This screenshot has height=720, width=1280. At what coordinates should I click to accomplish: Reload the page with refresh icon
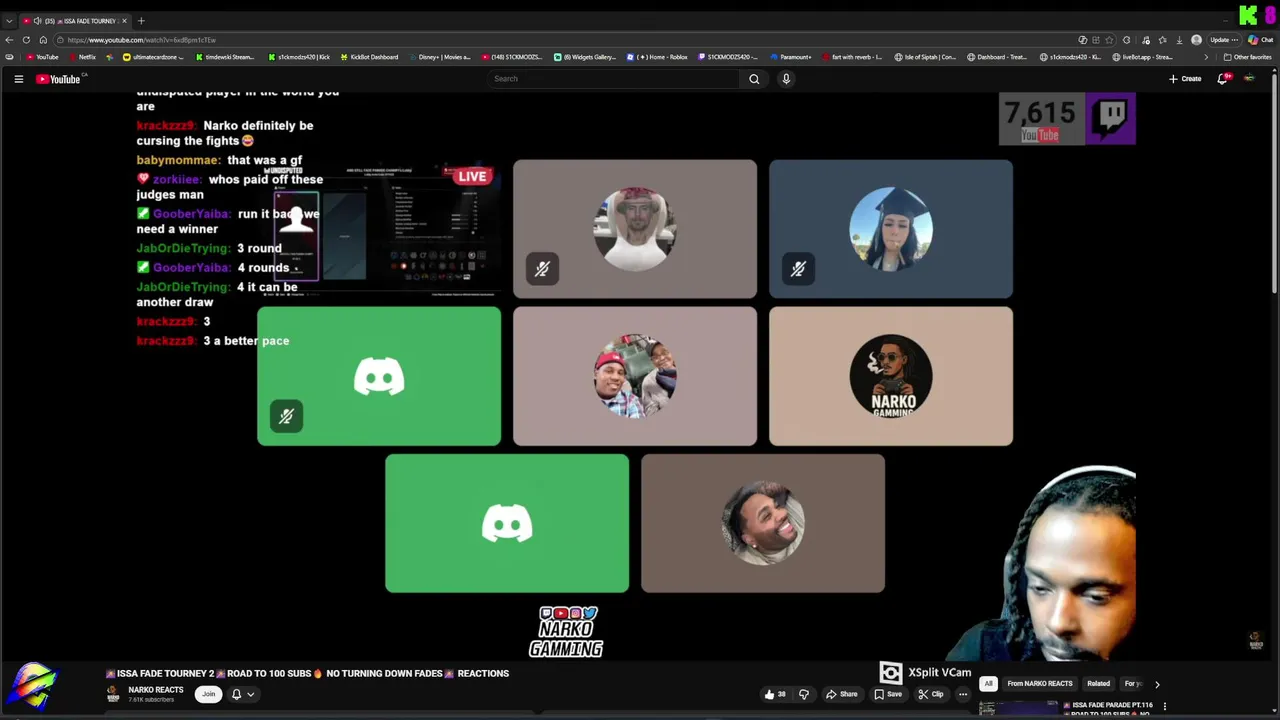tap(26, 40)
